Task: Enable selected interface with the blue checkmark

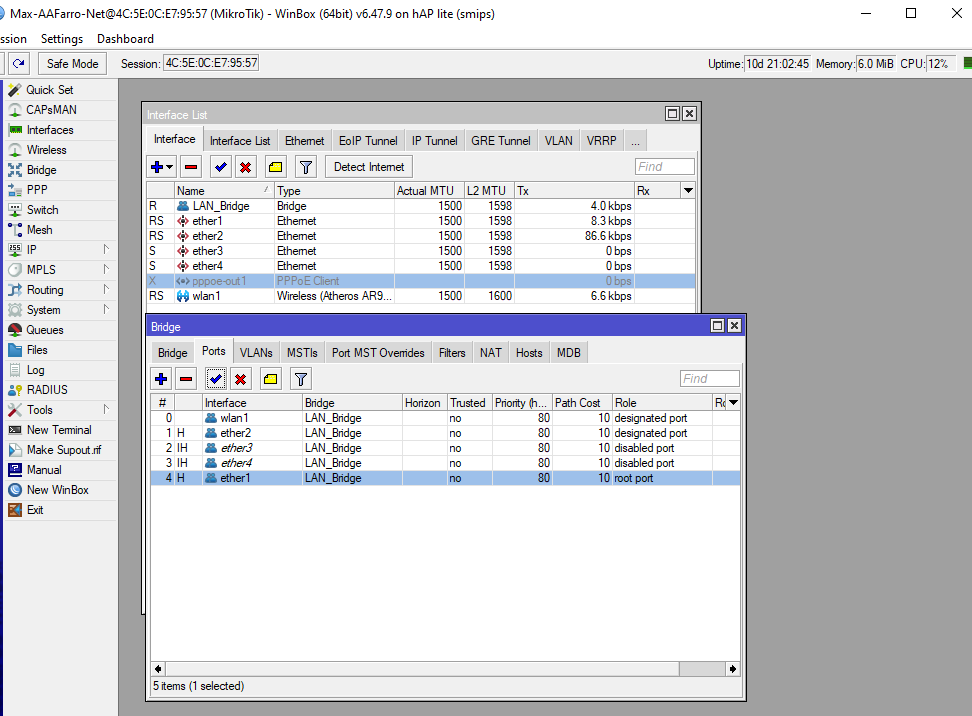Action: coord(221,167)
